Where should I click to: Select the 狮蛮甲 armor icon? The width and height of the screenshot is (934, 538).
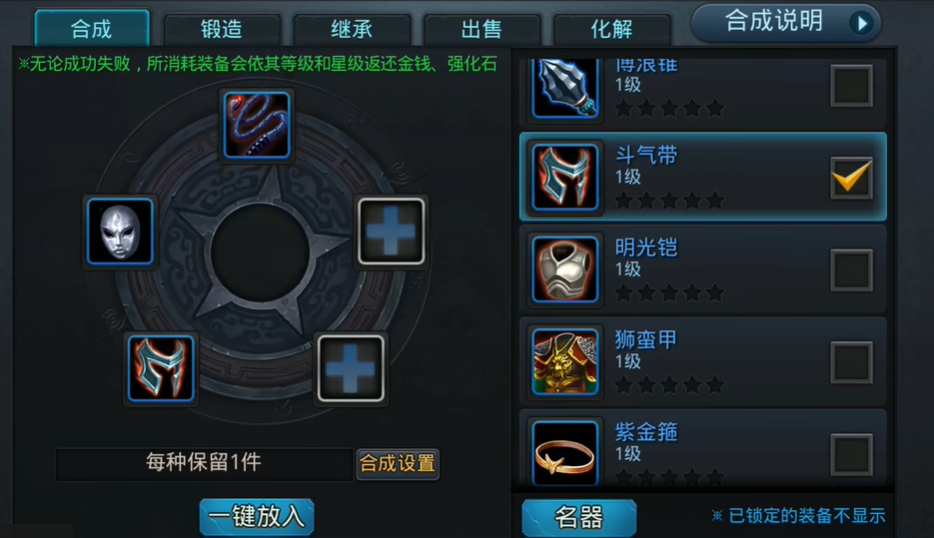565,362
